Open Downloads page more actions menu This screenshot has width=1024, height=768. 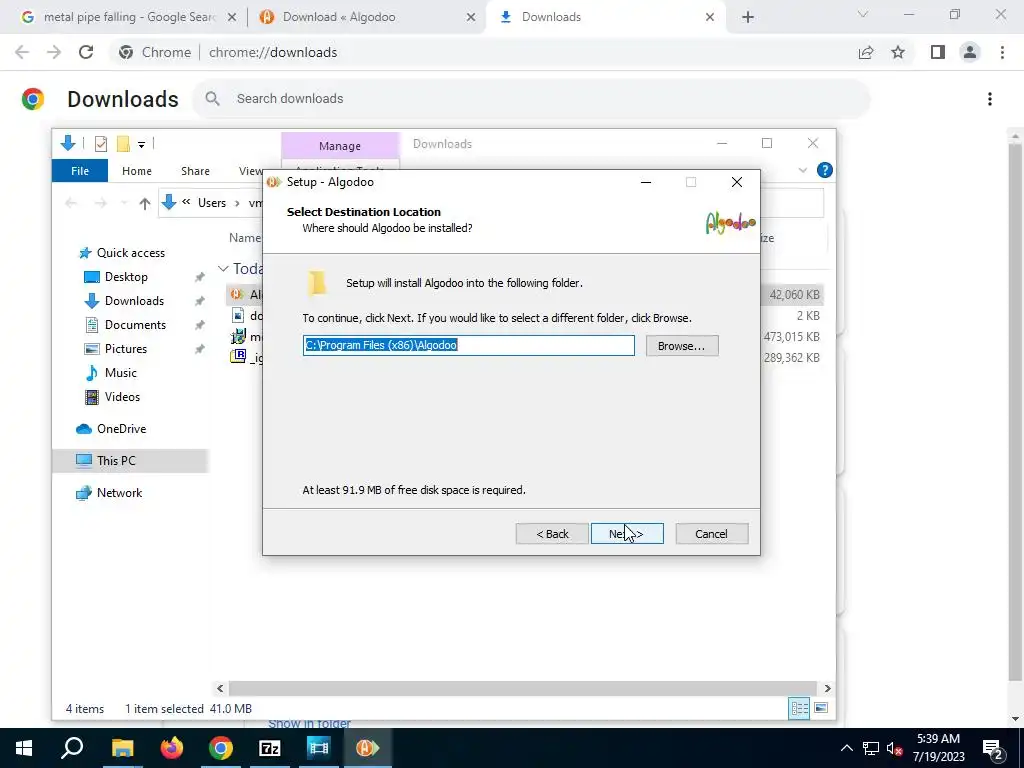989,99
